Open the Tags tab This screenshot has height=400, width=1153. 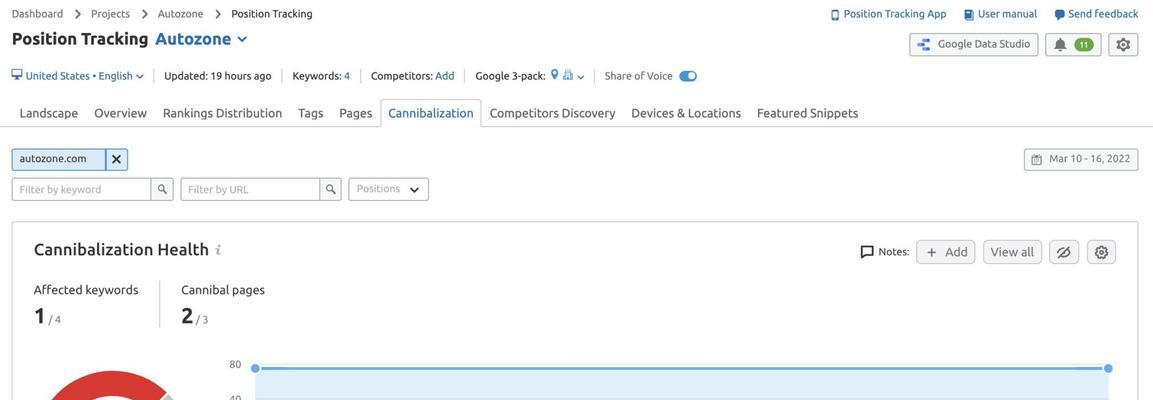coord(310,113)
